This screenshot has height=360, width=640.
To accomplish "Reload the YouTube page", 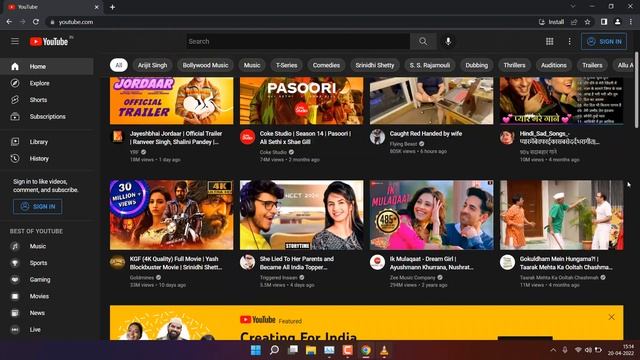I will point(36,22).
